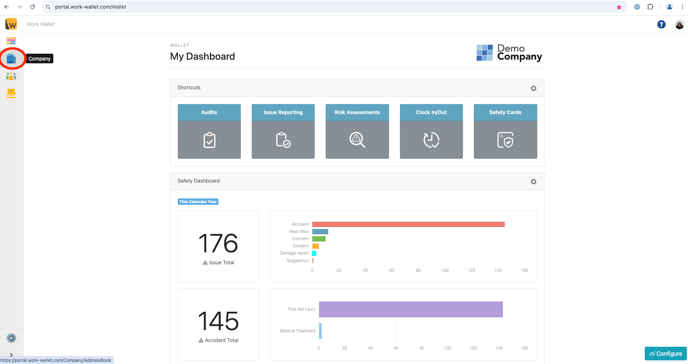Open the Company sidebar icon
This screenshot has height=364, width=688.
pos(11,59)
